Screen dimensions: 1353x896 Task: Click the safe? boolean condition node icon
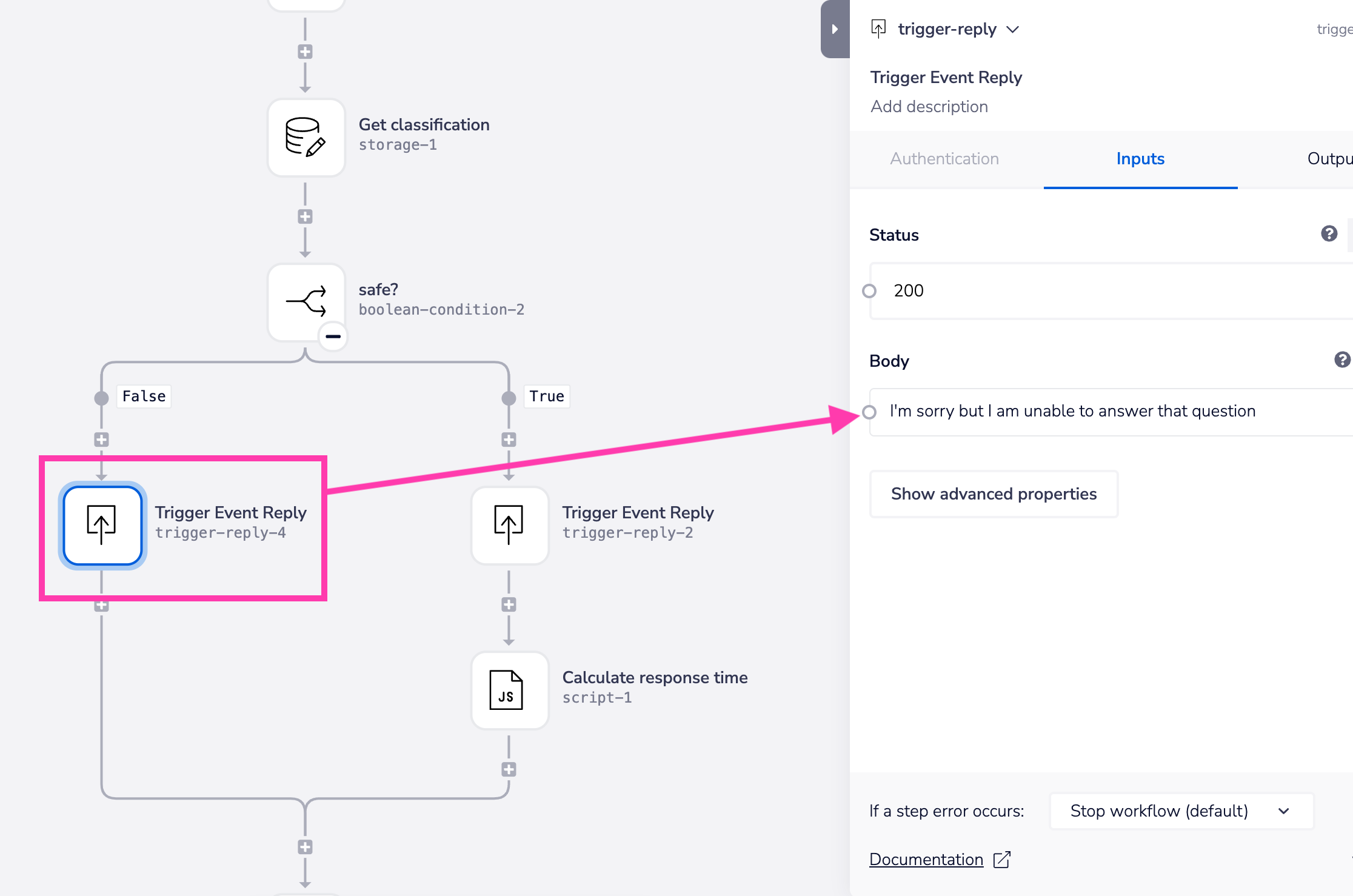(306, 301)
